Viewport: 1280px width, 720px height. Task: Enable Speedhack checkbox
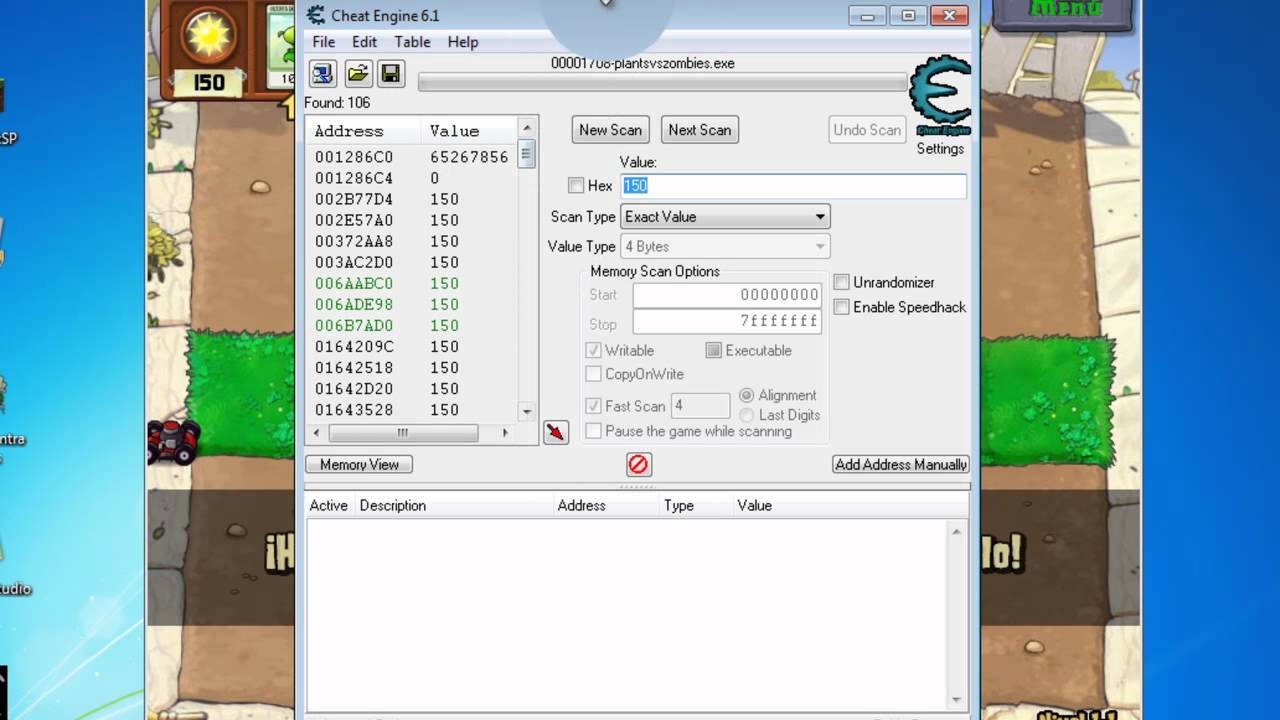(842, 307)
